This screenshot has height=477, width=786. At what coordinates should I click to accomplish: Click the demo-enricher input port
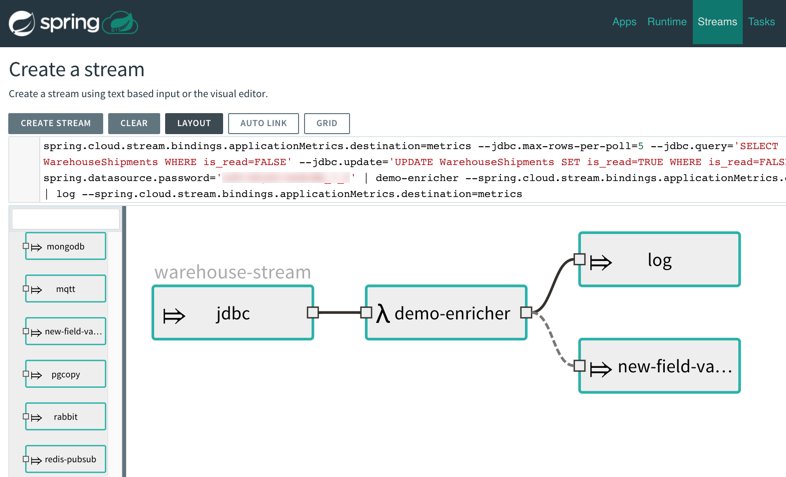(366, 313)
